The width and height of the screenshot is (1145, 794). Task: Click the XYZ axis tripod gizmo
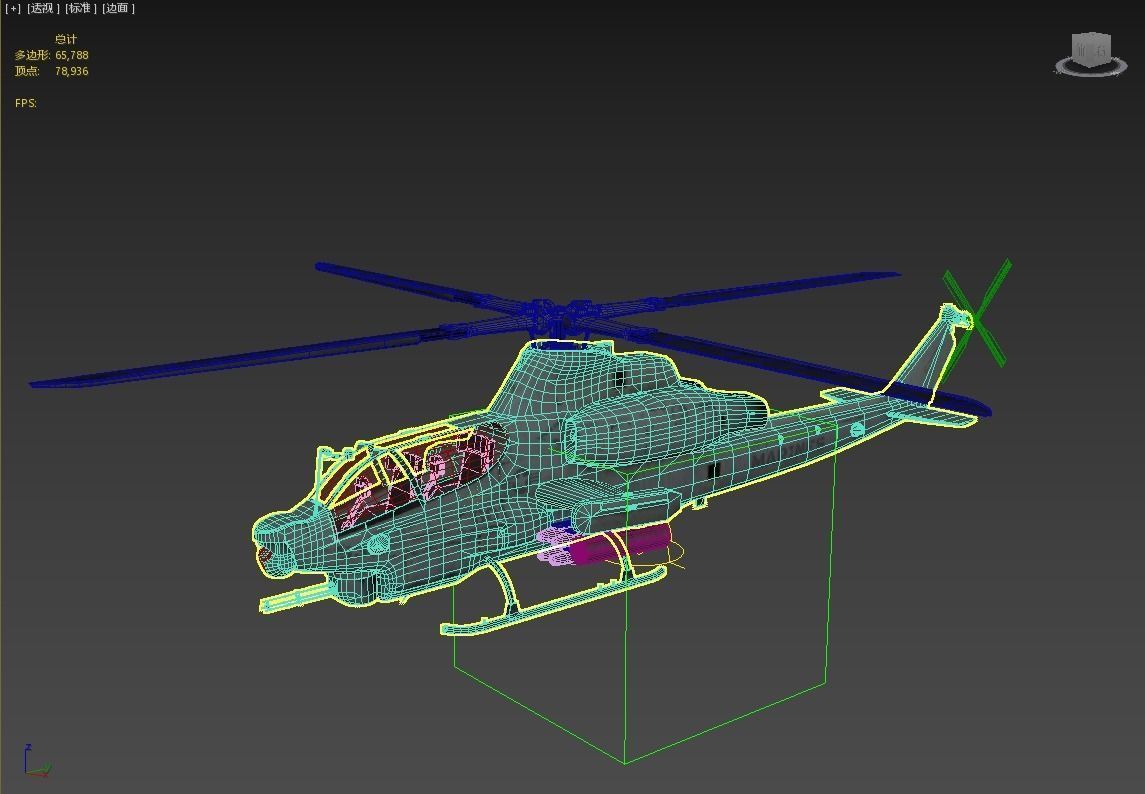(x=35, y=761)
